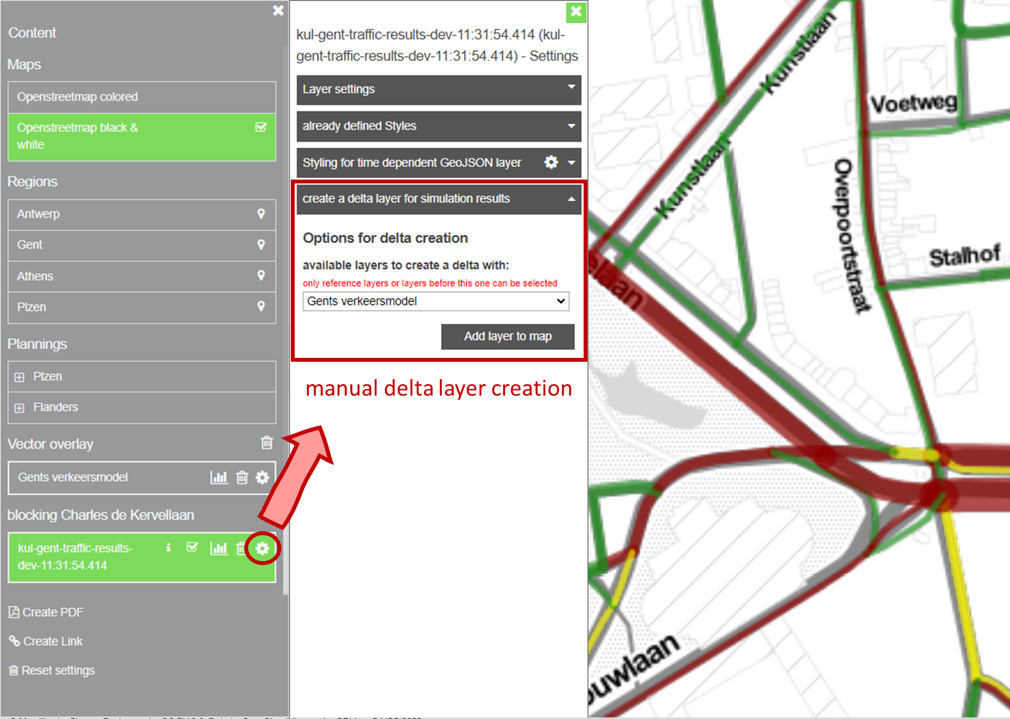Expand already defined Styles section

coord(439,126)
